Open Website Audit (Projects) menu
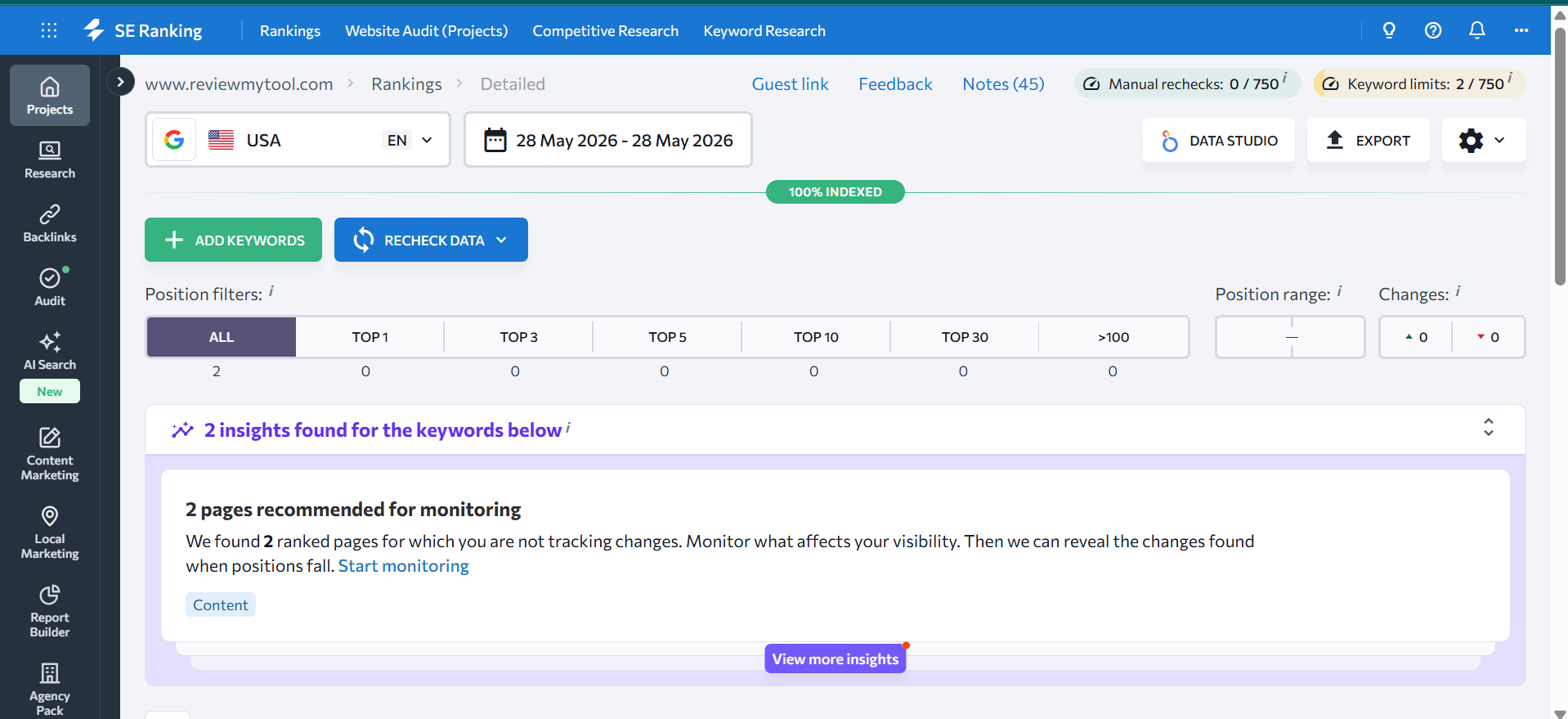1568x719 pixels. (427, 30)
